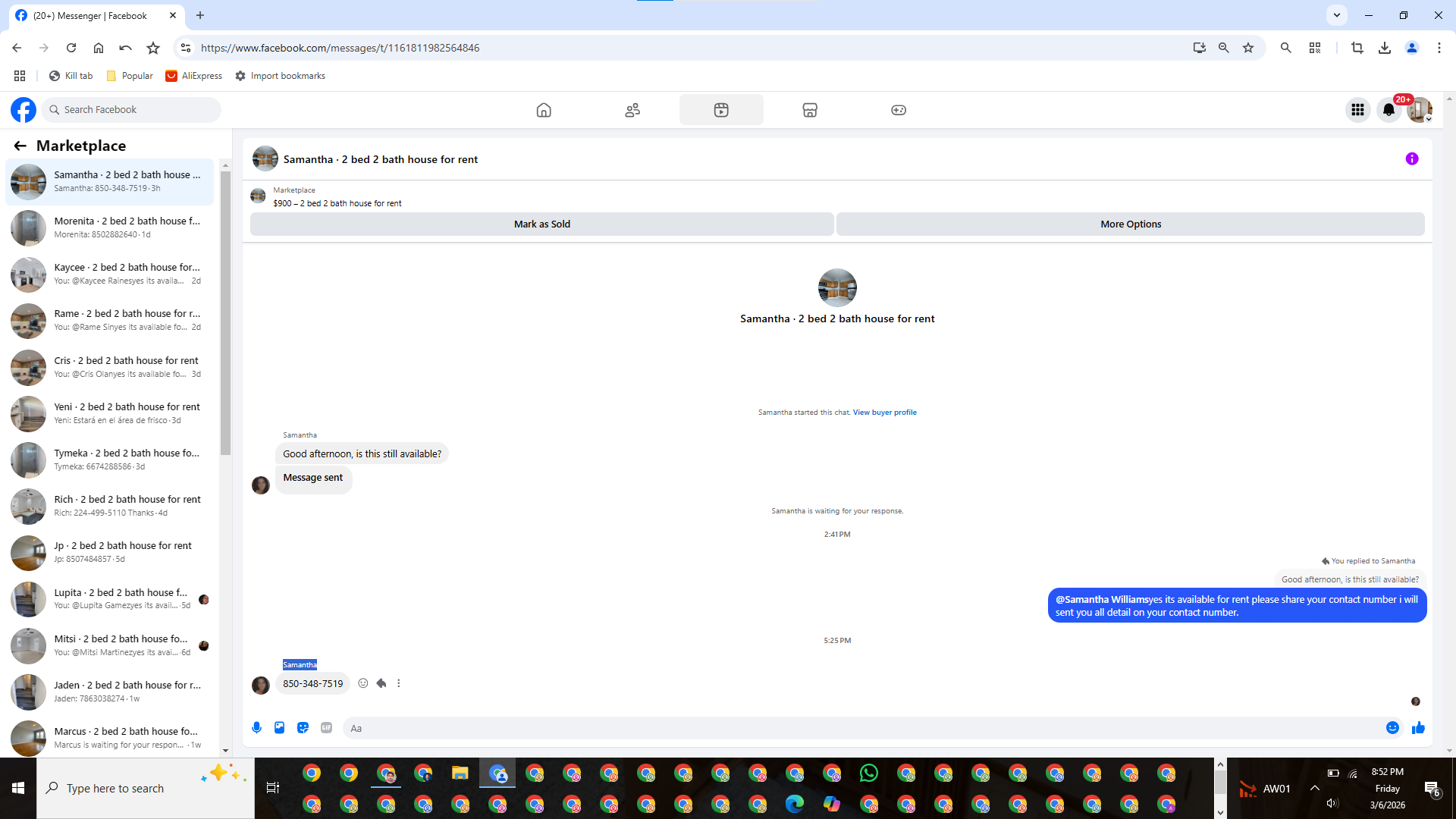Open the Facebook apps grid menu

[x=1357, y=110]
